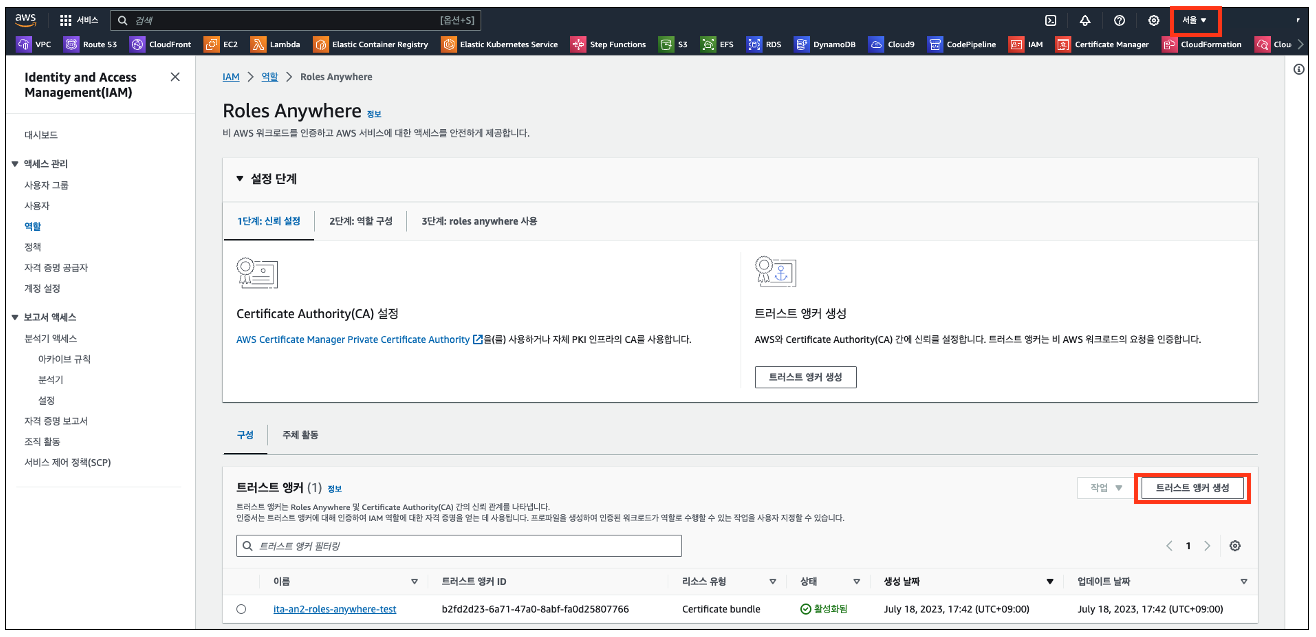Focus the top console search box

pos(295,20)
